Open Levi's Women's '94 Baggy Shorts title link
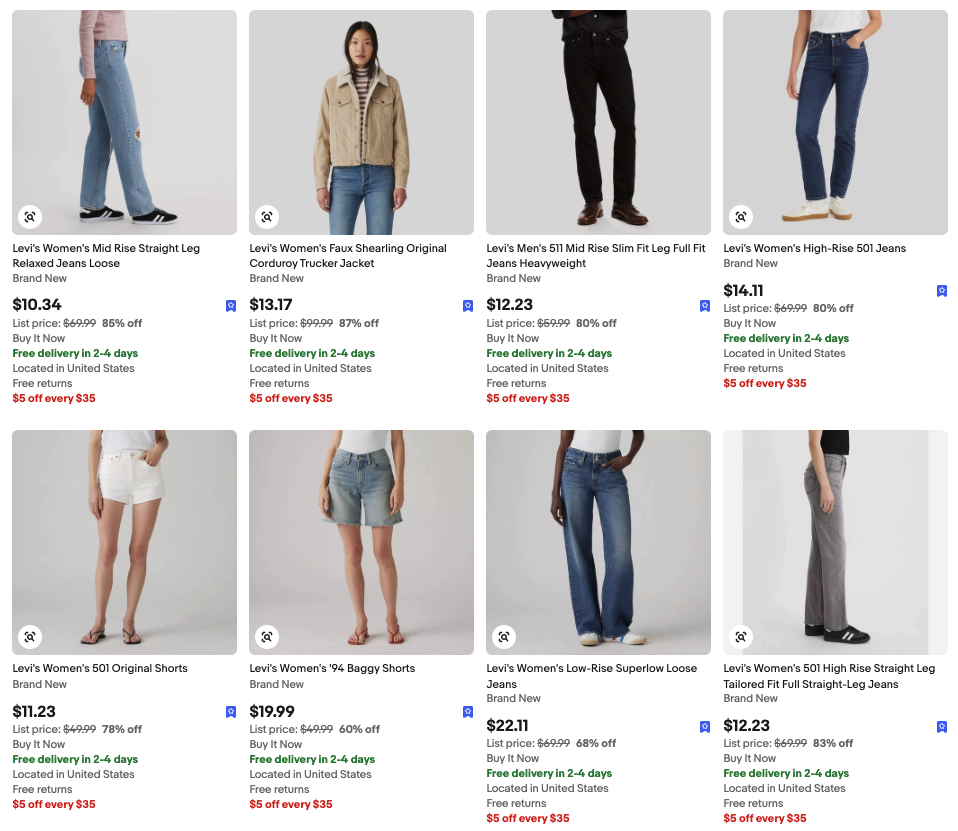 tap(332, 668)
